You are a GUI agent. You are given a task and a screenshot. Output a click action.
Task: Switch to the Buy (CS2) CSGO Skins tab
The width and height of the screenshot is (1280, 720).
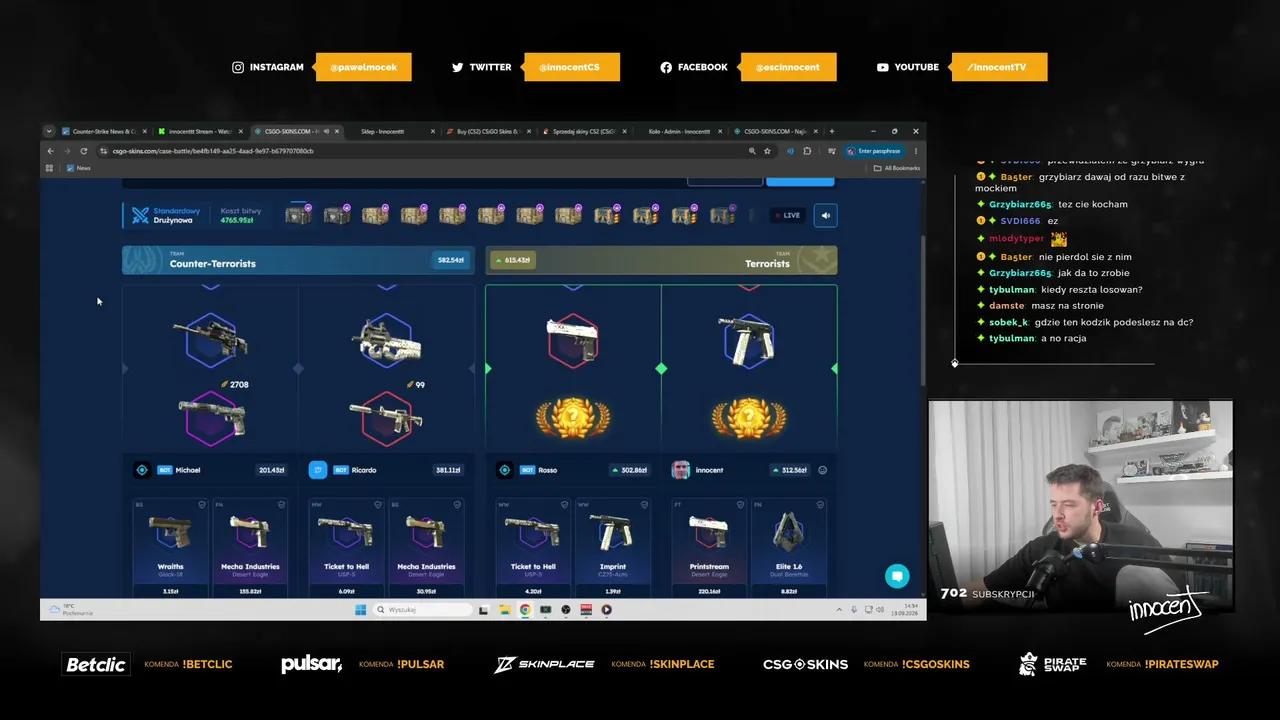coord(488,131)
